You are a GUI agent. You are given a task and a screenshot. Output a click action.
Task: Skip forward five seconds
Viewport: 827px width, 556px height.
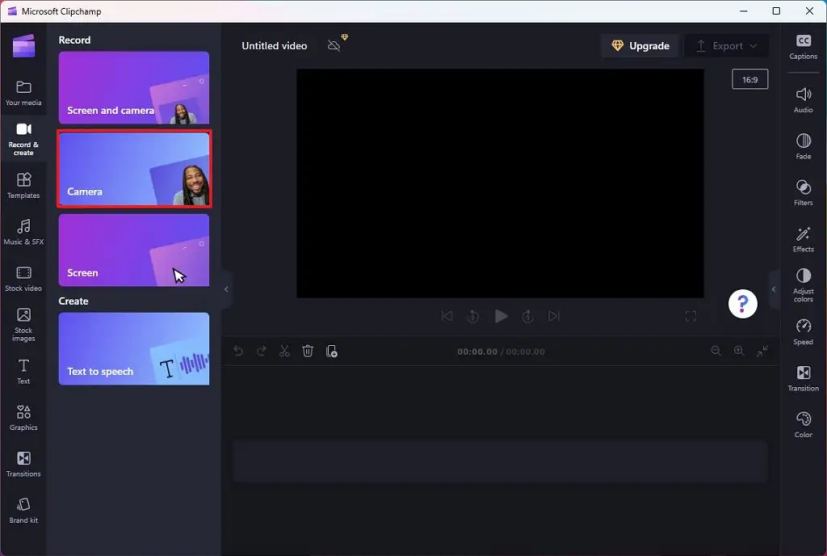(x=527, y=316)
